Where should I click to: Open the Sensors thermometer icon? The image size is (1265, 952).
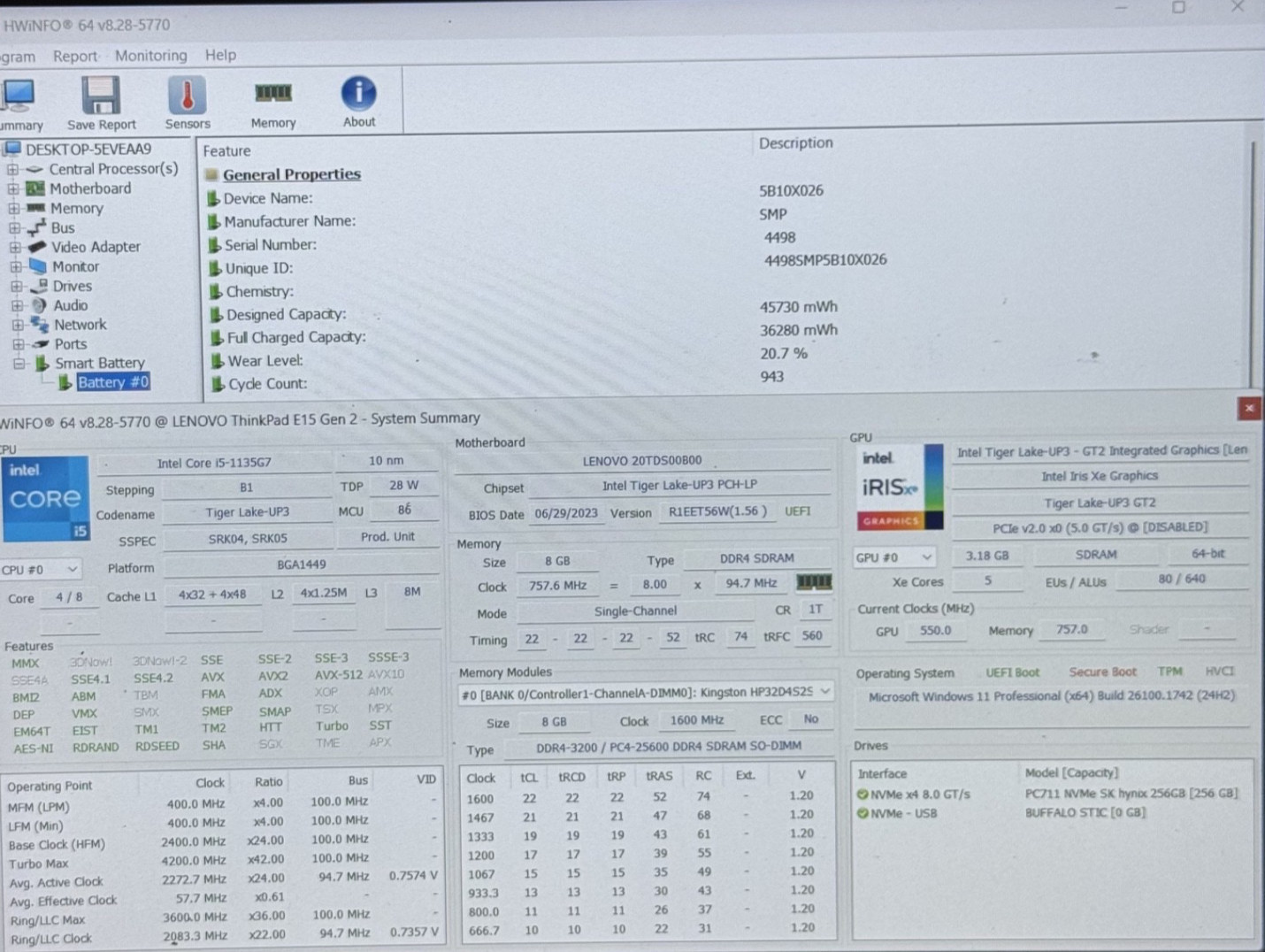point(187,94)
